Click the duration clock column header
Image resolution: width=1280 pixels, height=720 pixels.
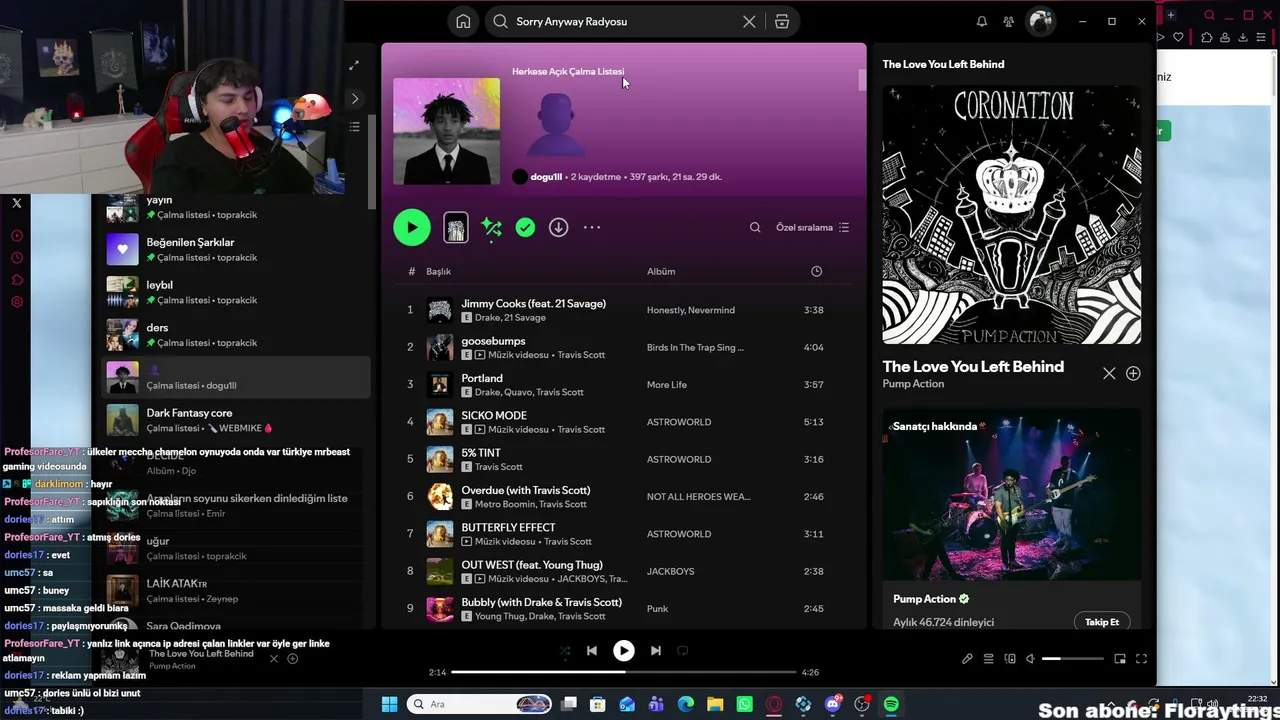[x=816, y=271]
